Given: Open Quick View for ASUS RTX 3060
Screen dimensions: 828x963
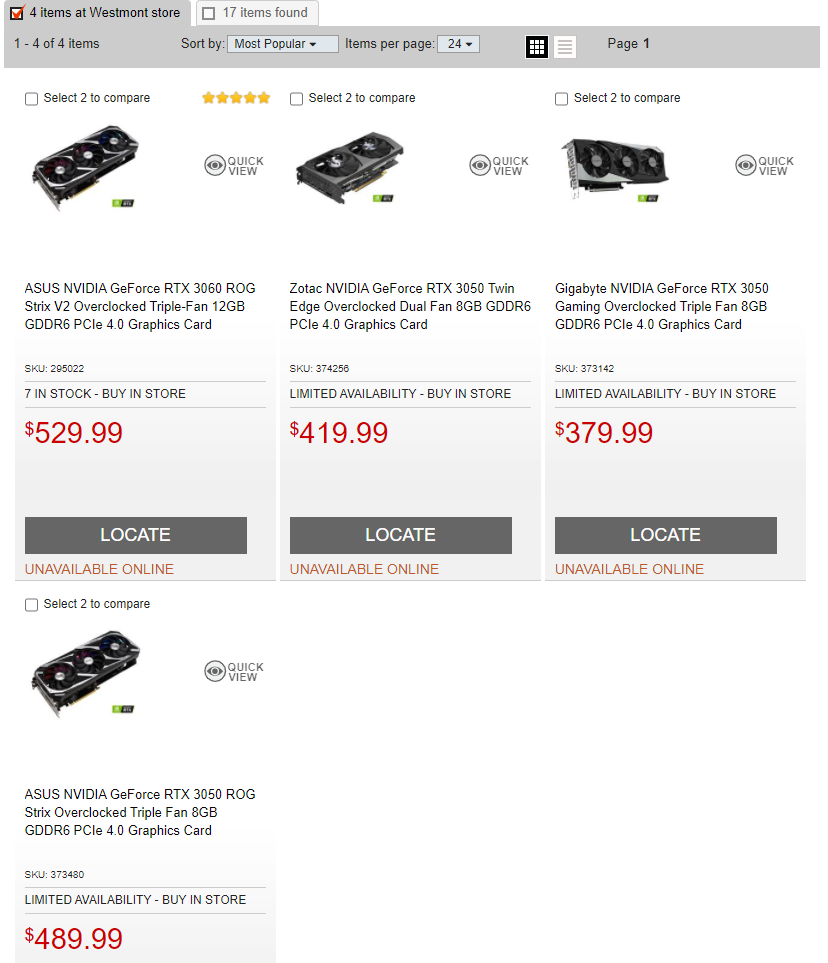Looking at the screenshot, I should click(234, 165).
